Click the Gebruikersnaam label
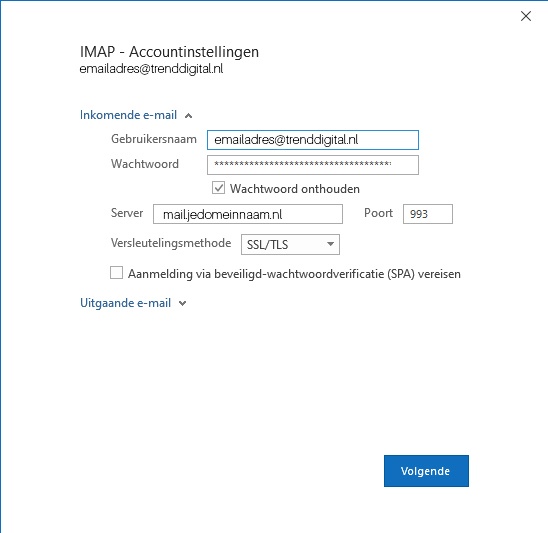 pyautogui.click(x=154, y=139)
